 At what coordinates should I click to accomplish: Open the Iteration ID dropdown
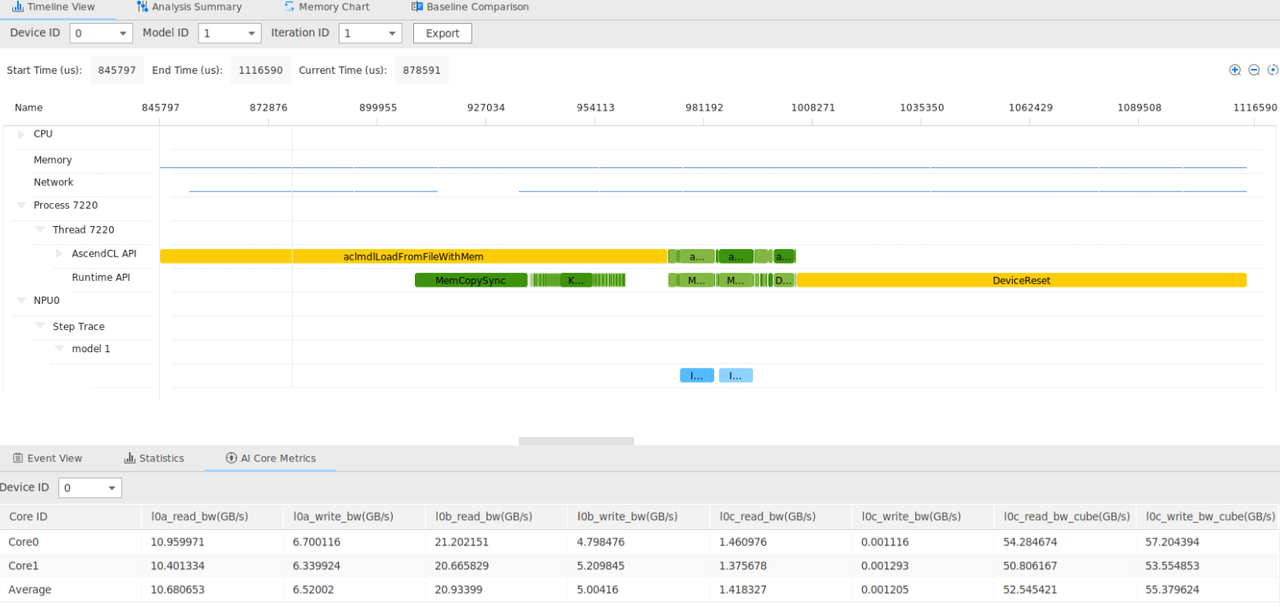370,33
